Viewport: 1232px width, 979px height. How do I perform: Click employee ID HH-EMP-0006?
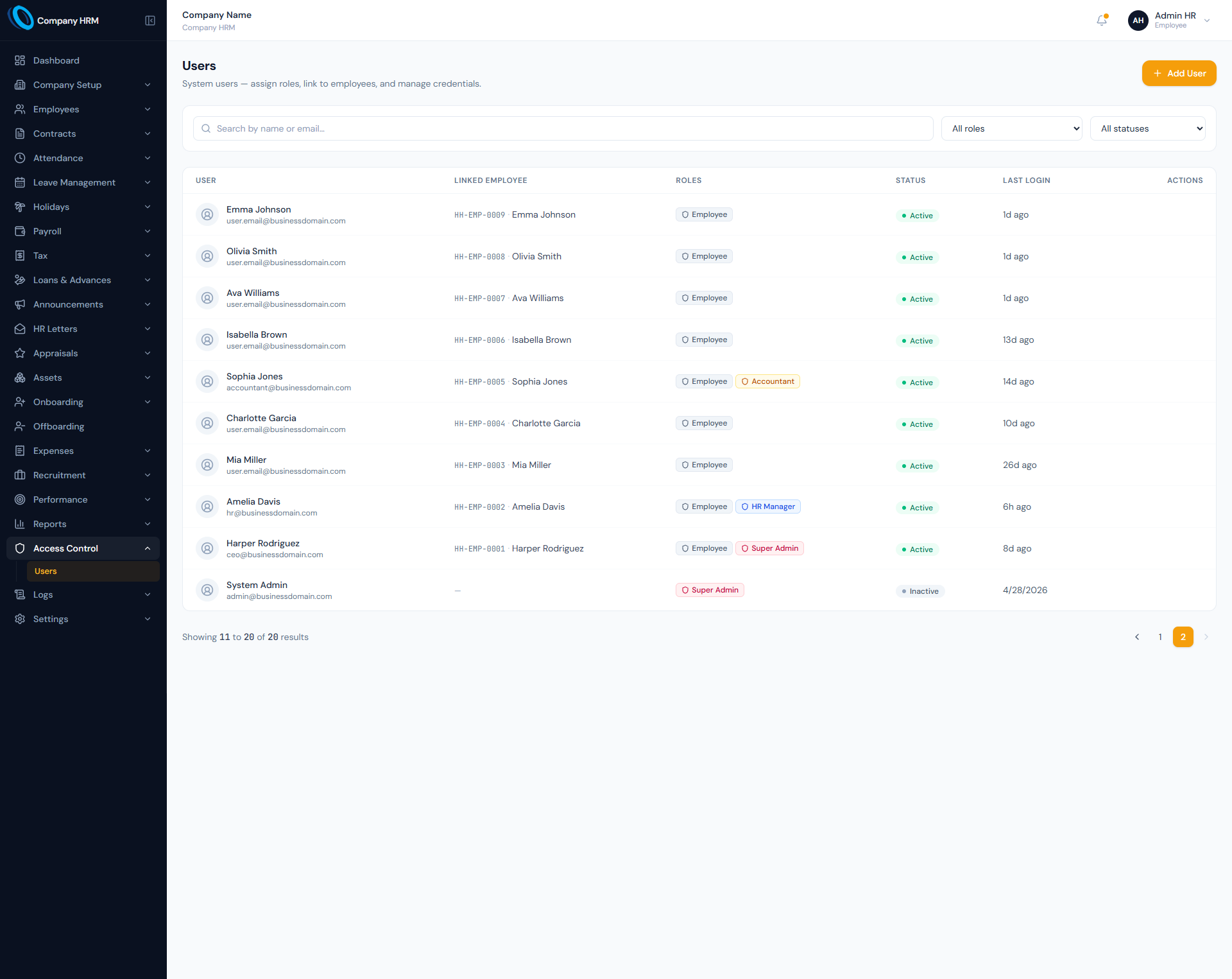[x=479, y=340]
